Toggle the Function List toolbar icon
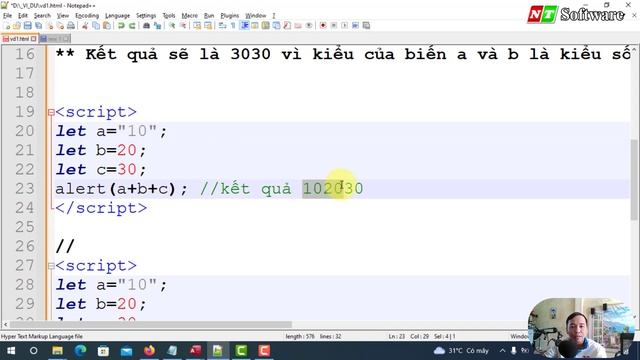This screenshot has width=640, height=360. coord(287,26)
